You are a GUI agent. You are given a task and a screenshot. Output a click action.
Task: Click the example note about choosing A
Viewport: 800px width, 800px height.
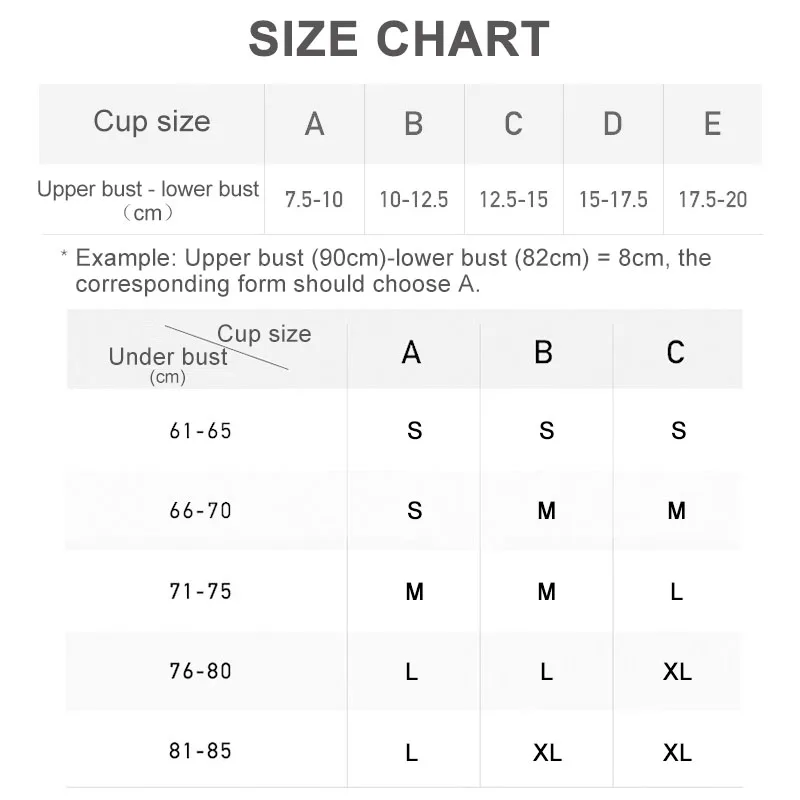pos(392,271)
